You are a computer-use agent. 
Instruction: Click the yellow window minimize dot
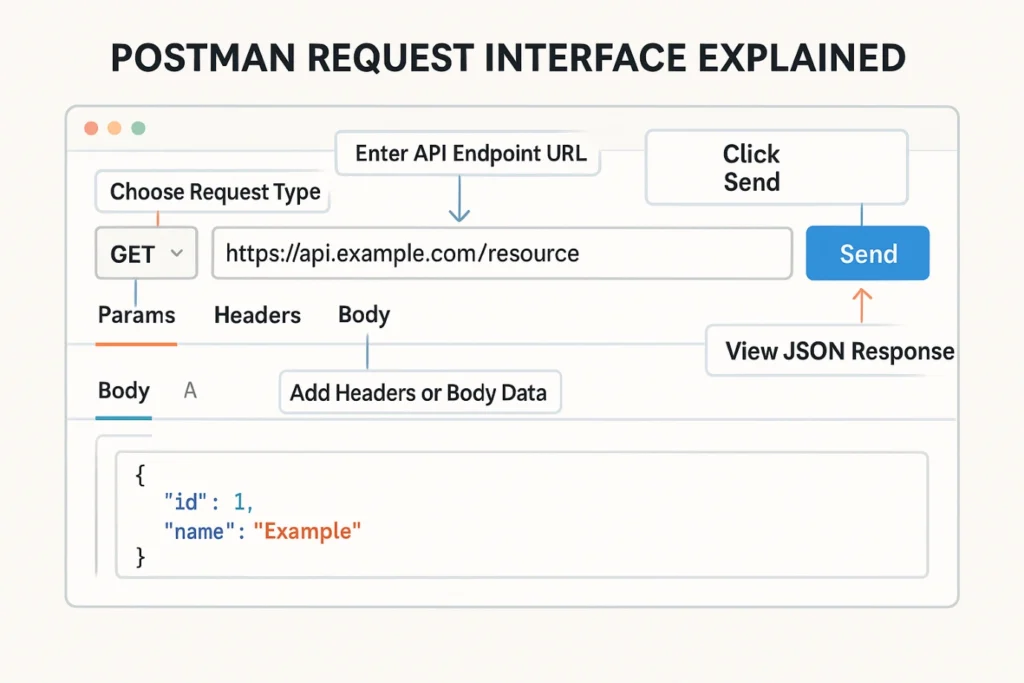114,128
